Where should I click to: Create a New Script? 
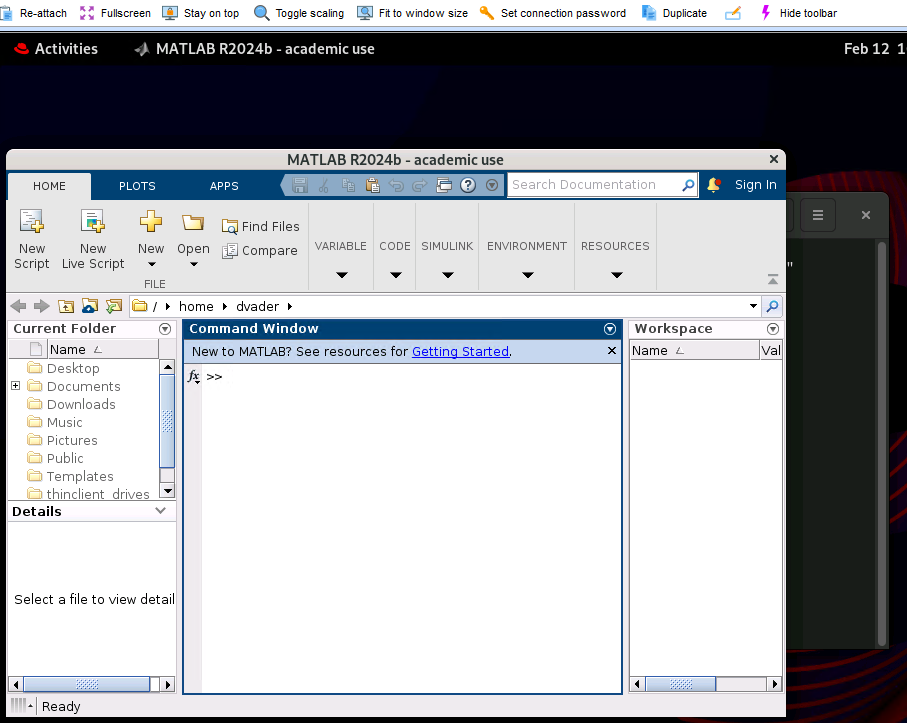(x=32, y=239)
